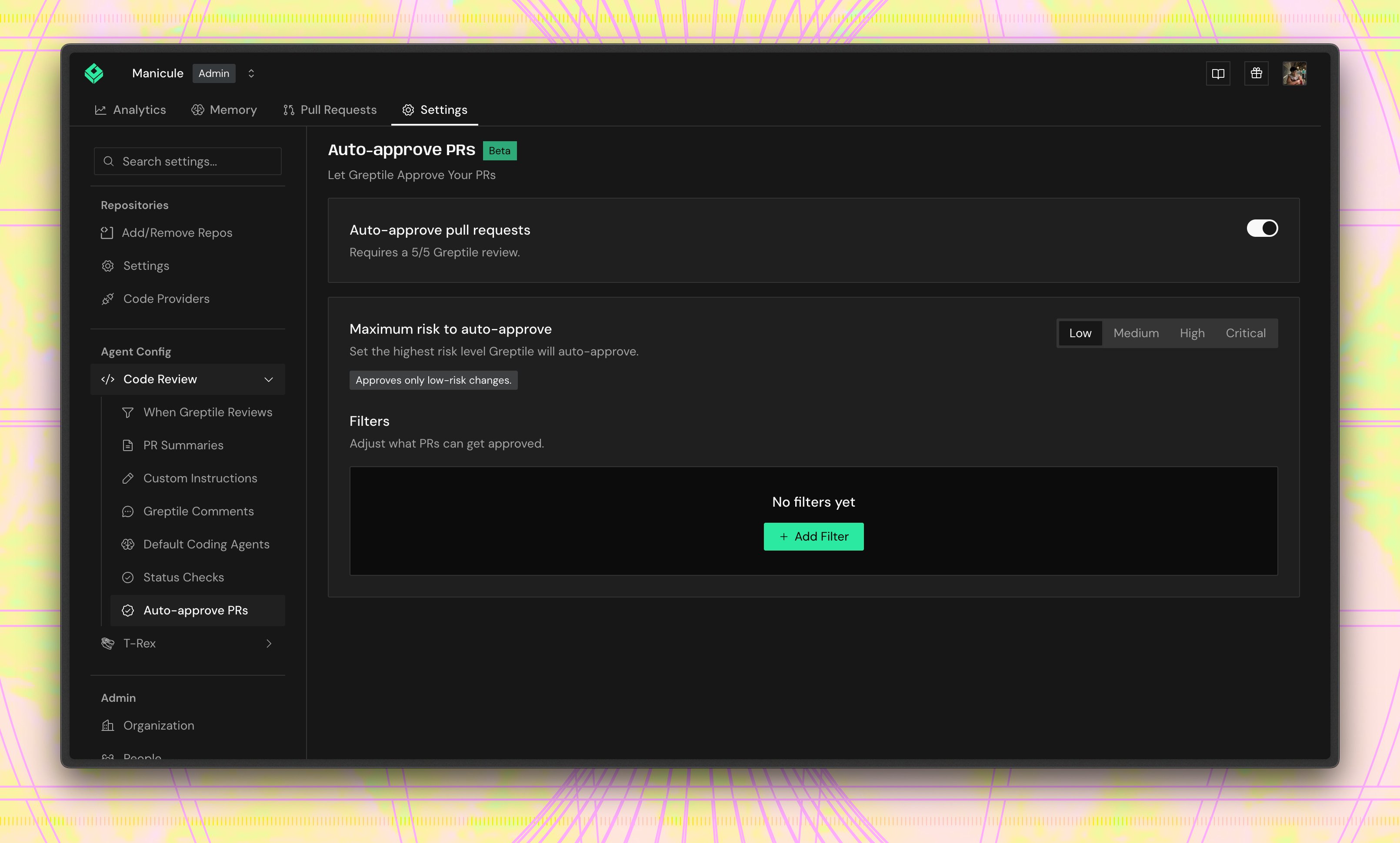The width and height of the screenshot is (1400, 843).
Task: Open When Greptile Reviews settings
Action: click(198, 412)
